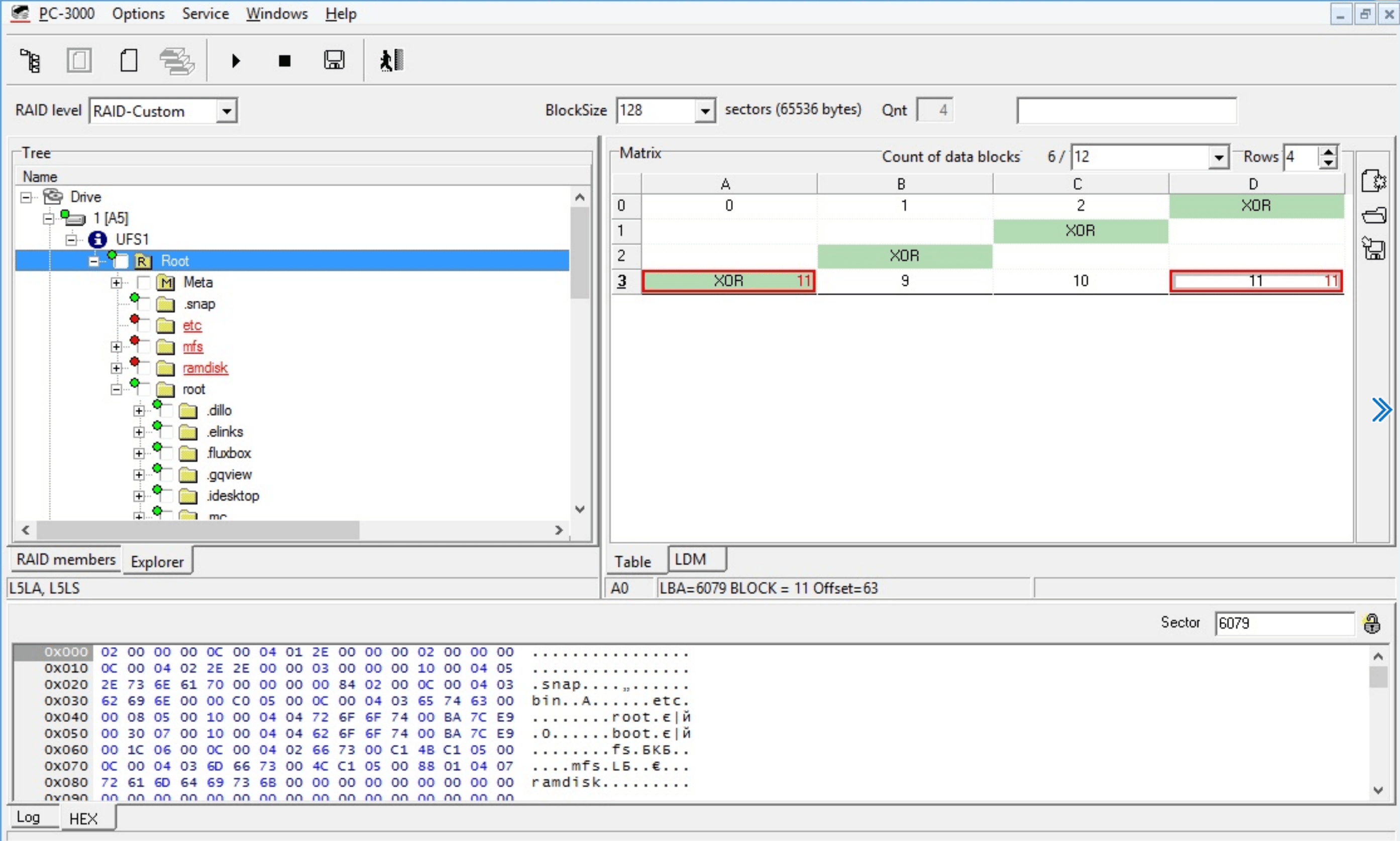
Task: Select the XOR cell in row 0
Action: tap(1256, 206)
